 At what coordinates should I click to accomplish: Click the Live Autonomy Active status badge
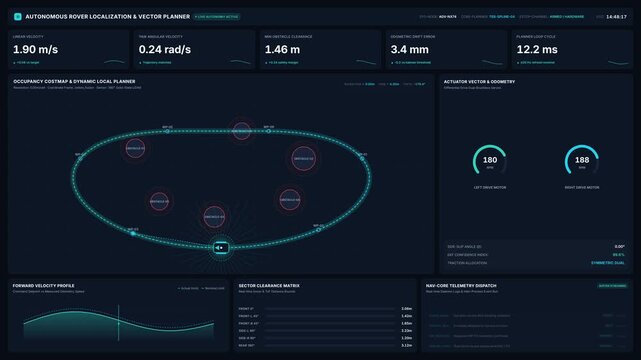pos(217,17)
